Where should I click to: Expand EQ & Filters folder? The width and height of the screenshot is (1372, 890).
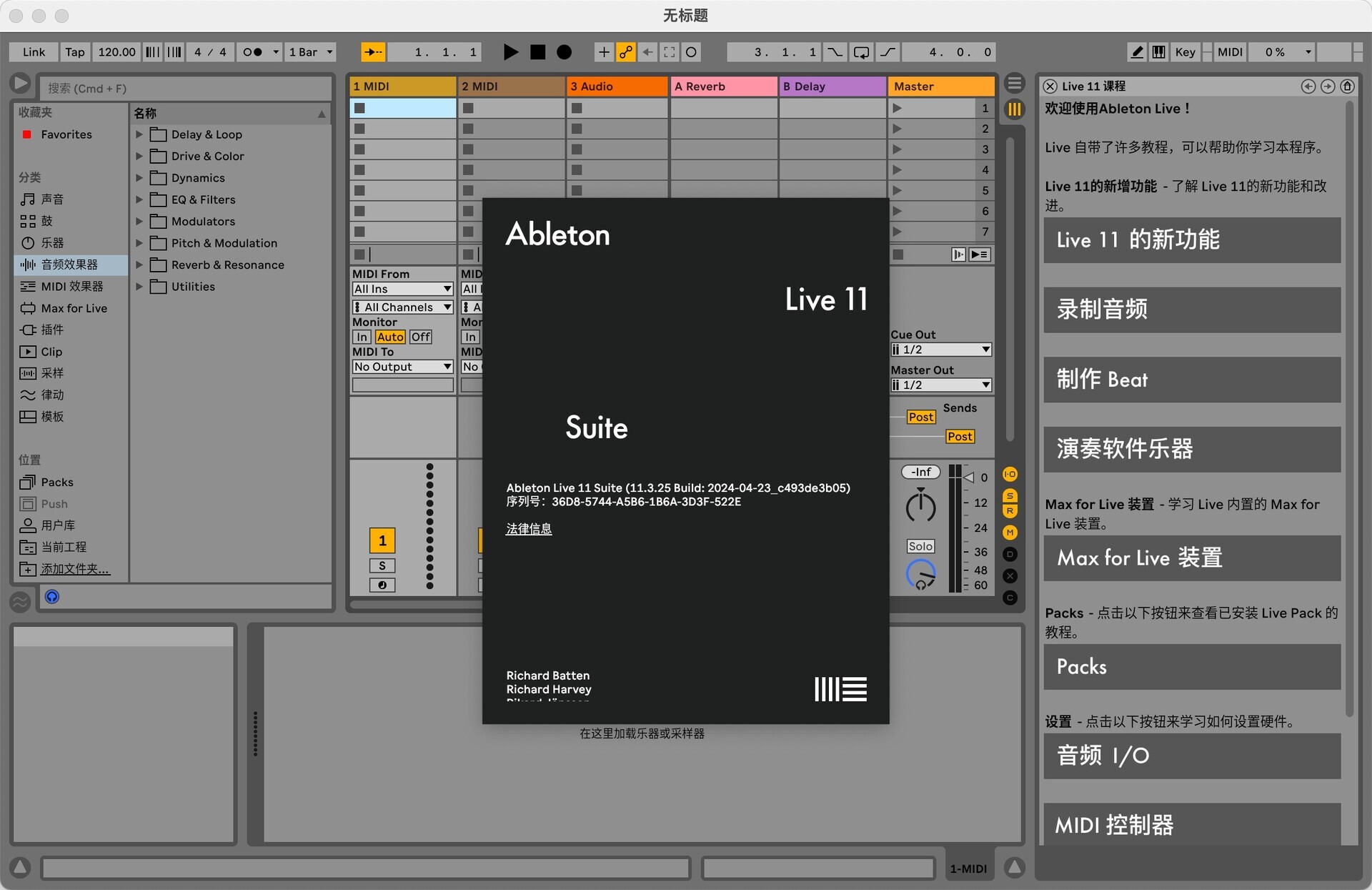pyautogui.click(x=139, y=199)
